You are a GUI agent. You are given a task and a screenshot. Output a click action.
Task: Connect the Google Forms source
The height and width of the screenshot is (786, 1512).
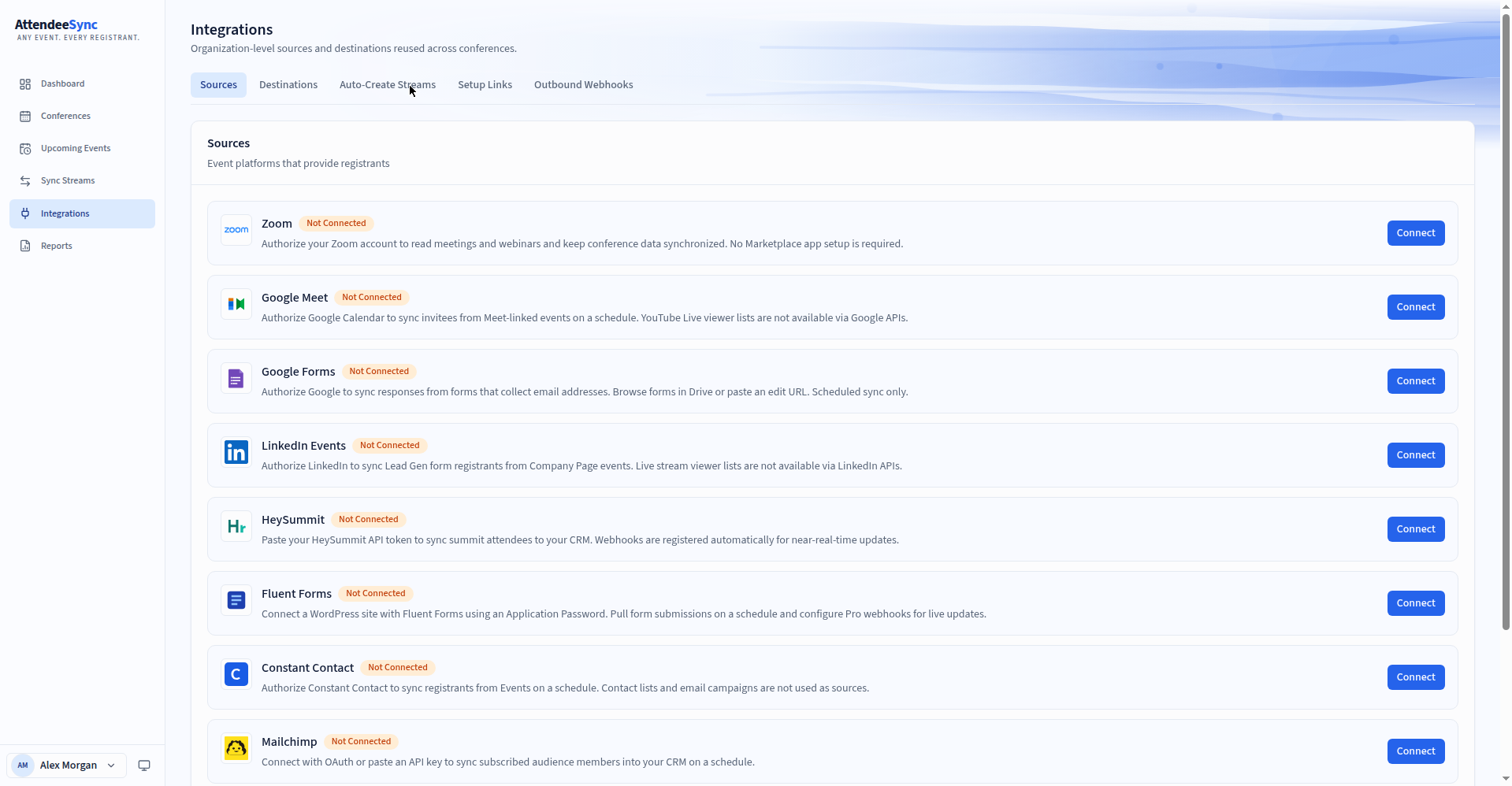1416,381
